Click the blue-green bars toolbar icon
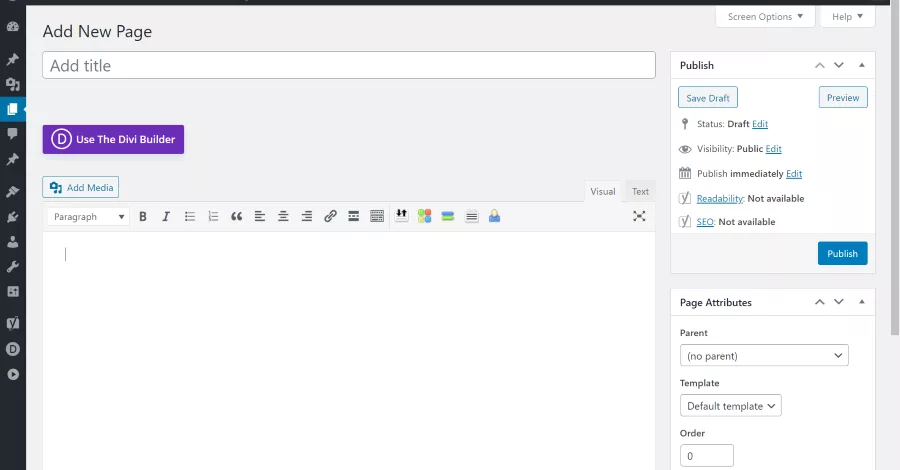Viewport: 900px width, 470px height. pyautogui.click(x=448, y=216)
